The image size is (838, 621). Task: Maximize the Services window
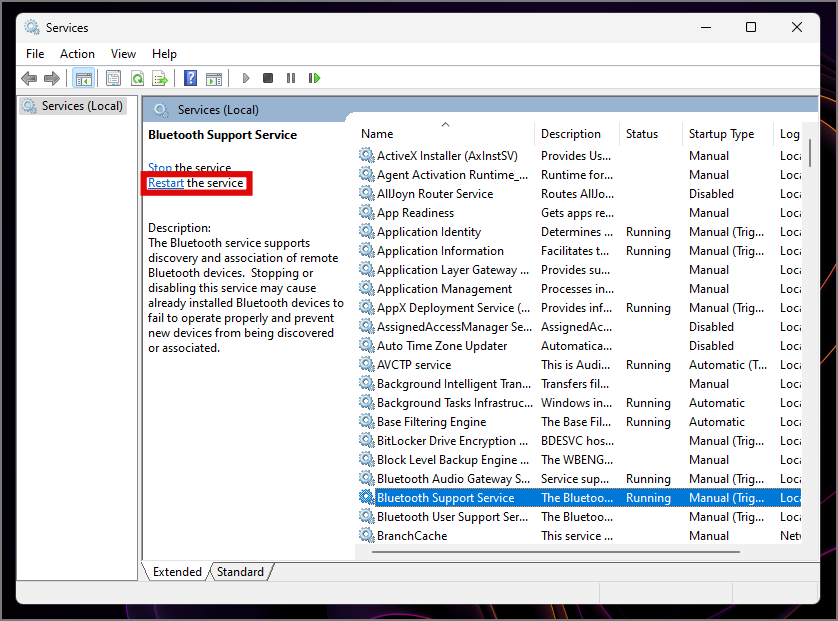click(751, 27)
